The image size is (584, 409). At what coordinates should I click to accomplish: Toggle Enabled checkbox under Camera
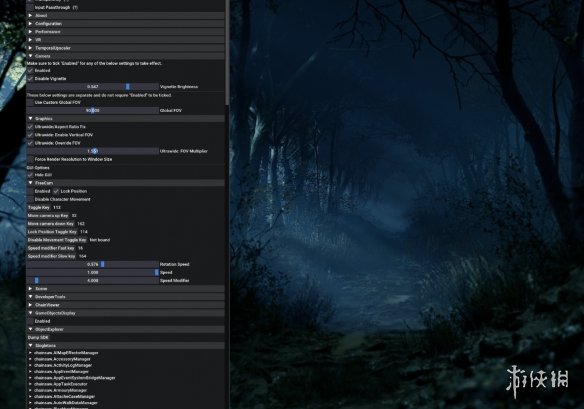coord(30,70)
